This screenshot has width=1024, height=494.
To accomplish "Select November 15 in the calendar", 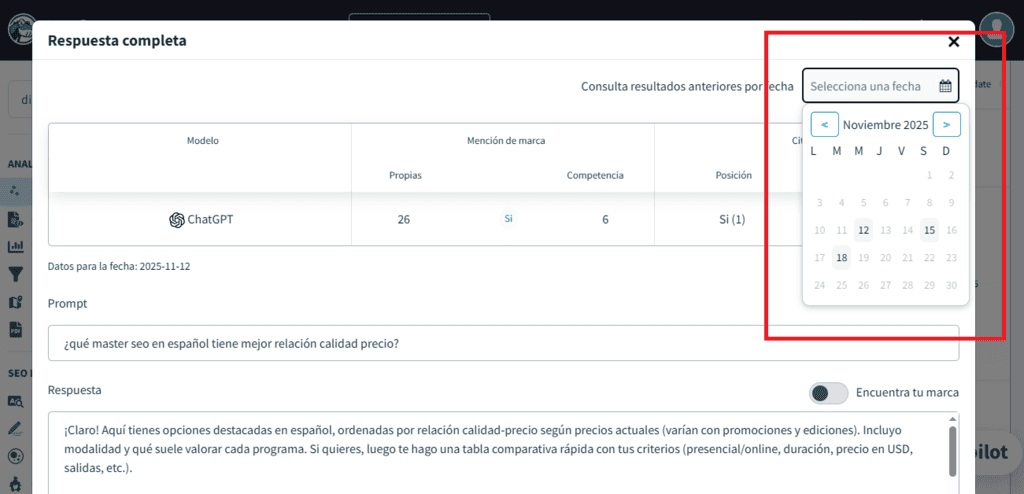I will click(929, 230).
